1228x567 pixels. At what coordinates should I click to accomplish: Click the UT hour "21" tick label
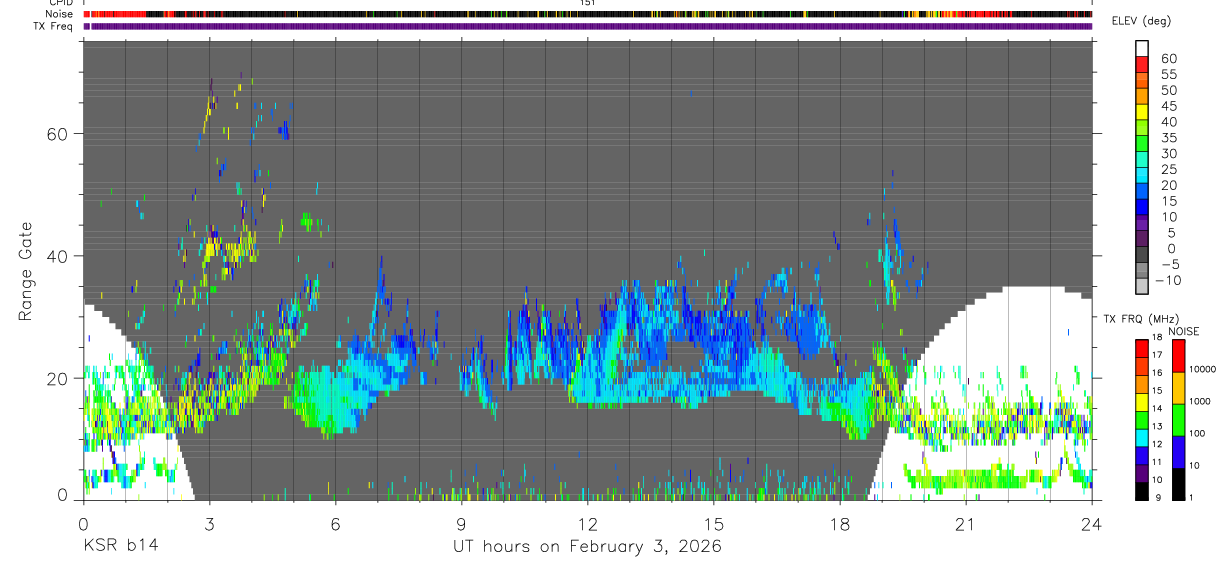click(x=966, y=524)
